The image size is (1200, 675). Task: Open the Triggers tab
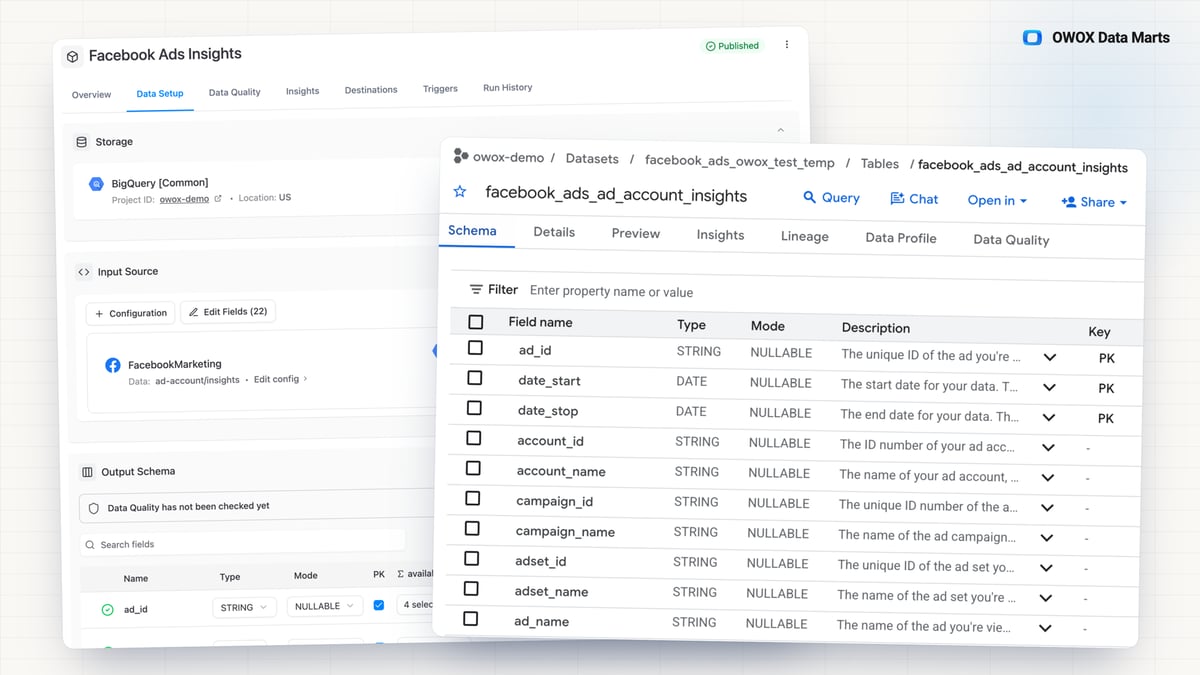pos(440,89)
